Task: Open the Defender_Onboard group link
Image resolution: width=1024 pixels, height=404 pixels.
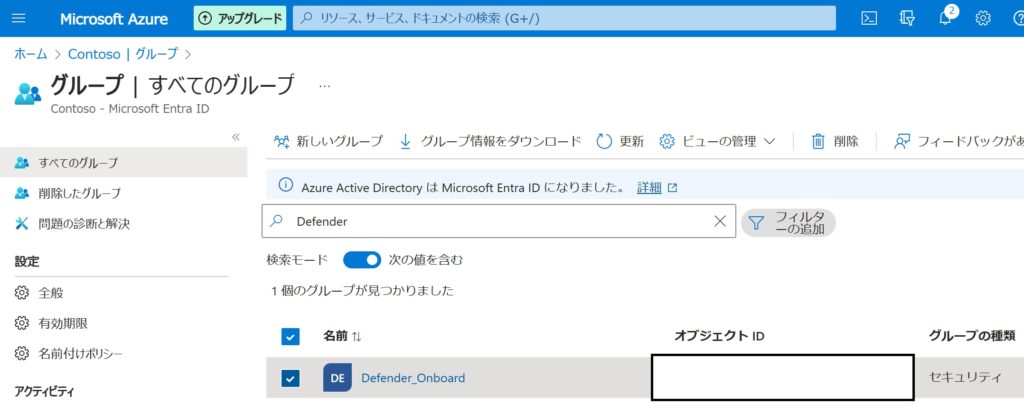Action: [x=412, y=378]
